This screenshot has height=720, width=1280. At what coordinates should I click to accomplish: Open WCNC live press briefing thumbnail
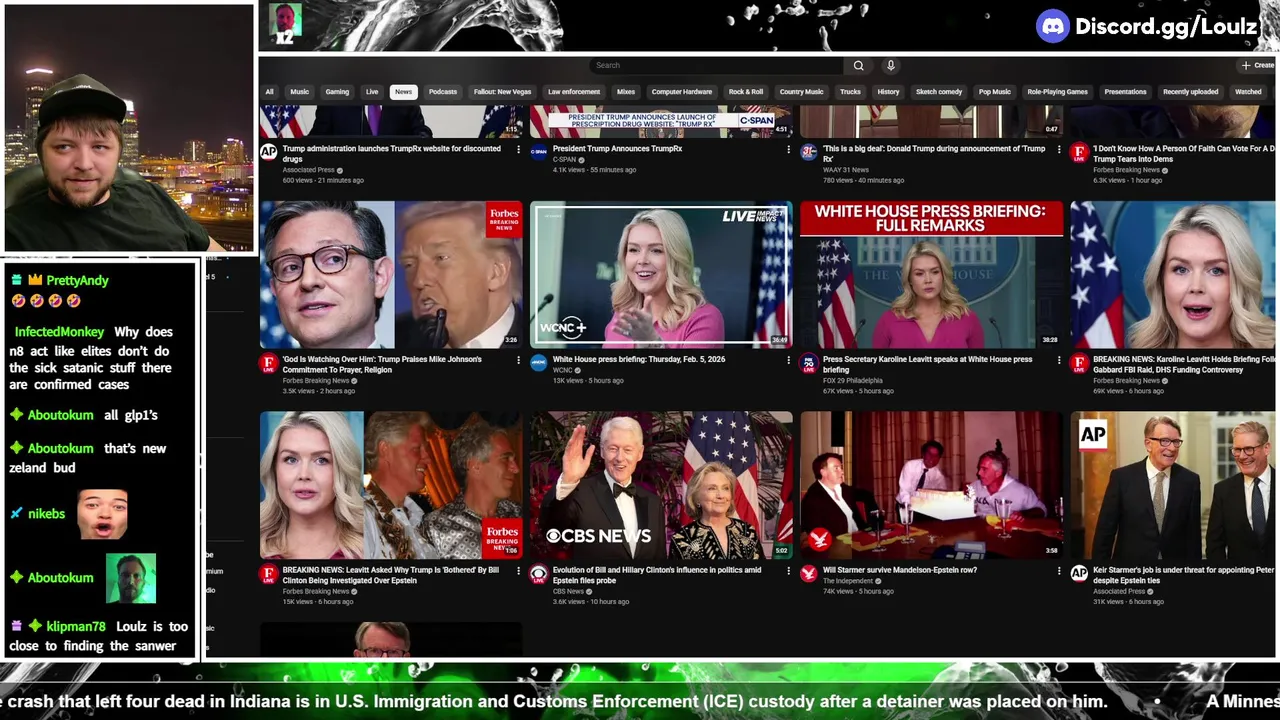click(661, 275)
